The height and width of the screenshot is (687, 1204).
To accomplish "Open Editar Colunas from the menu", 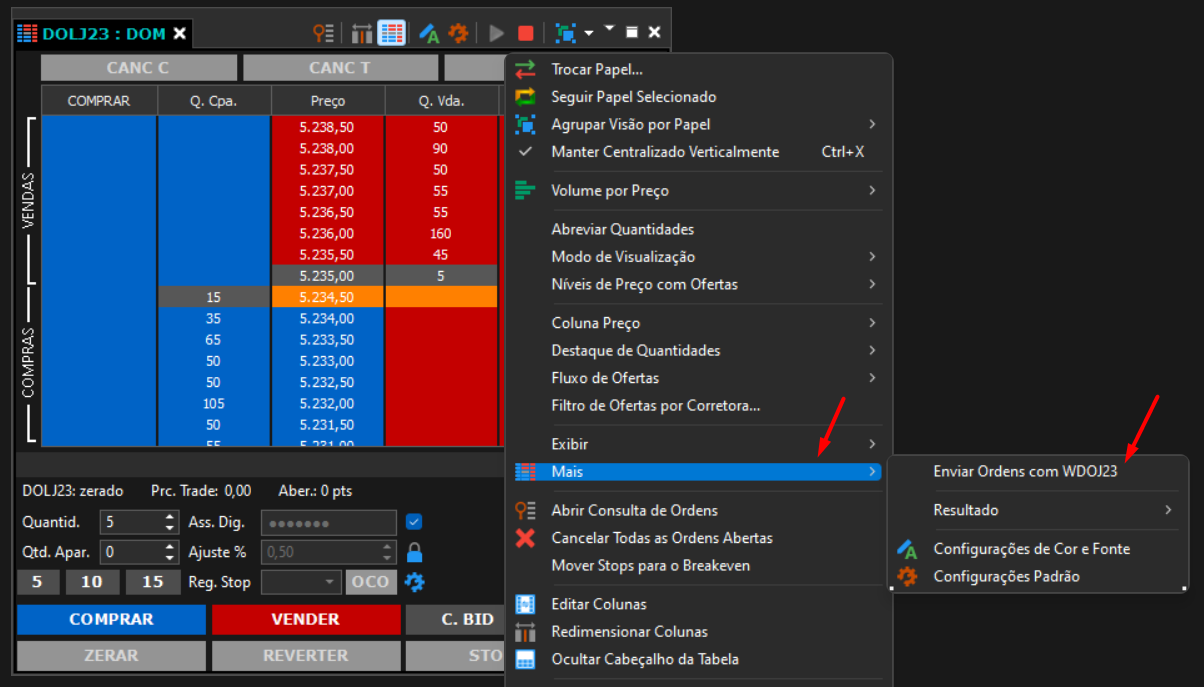I will pyautogui.click(x=696, y=604).
